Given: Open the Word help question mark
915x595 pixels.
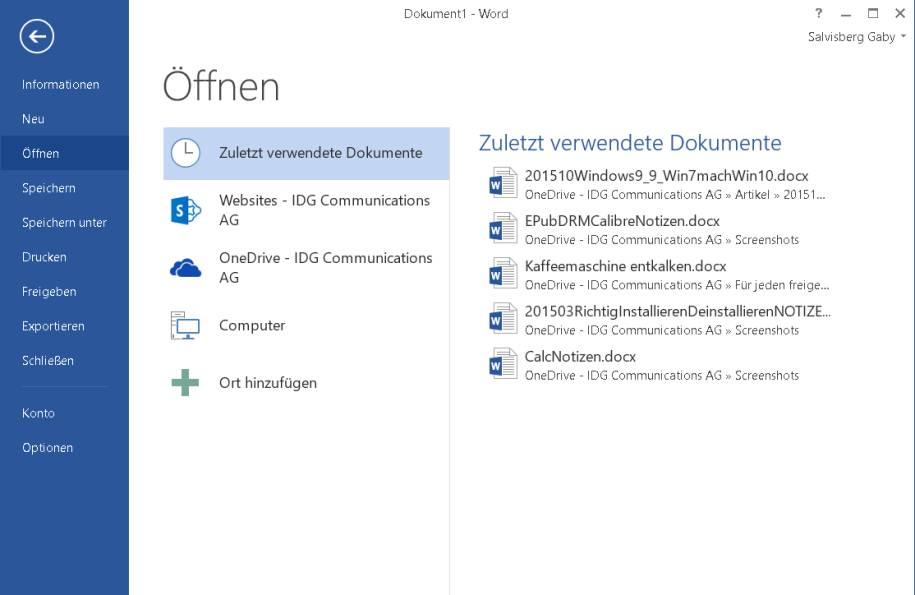Looking at the screenshot, I should pyautogui.click(x=819, y=14).
